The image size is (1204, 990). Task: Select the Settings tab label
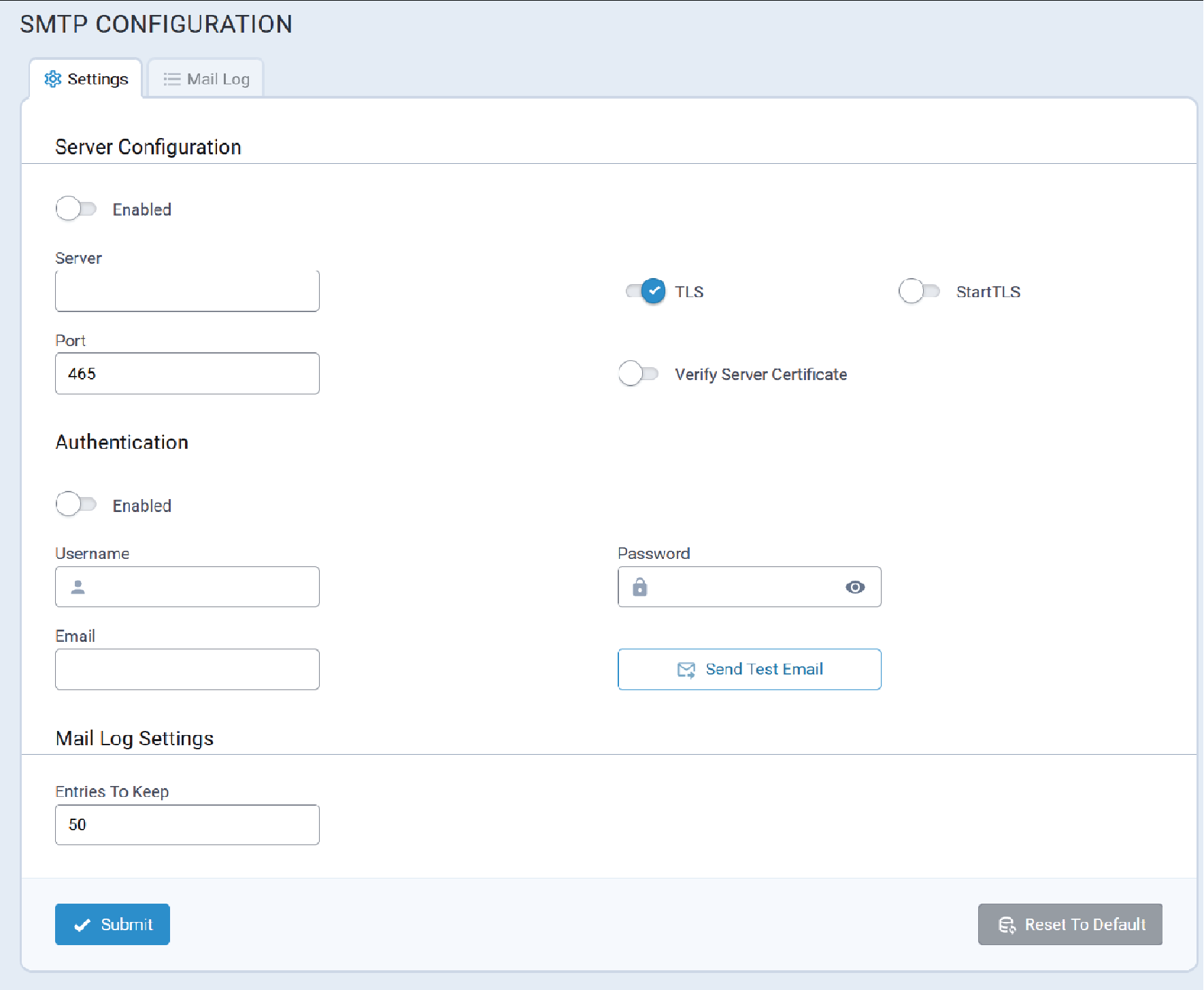(97, 80)
